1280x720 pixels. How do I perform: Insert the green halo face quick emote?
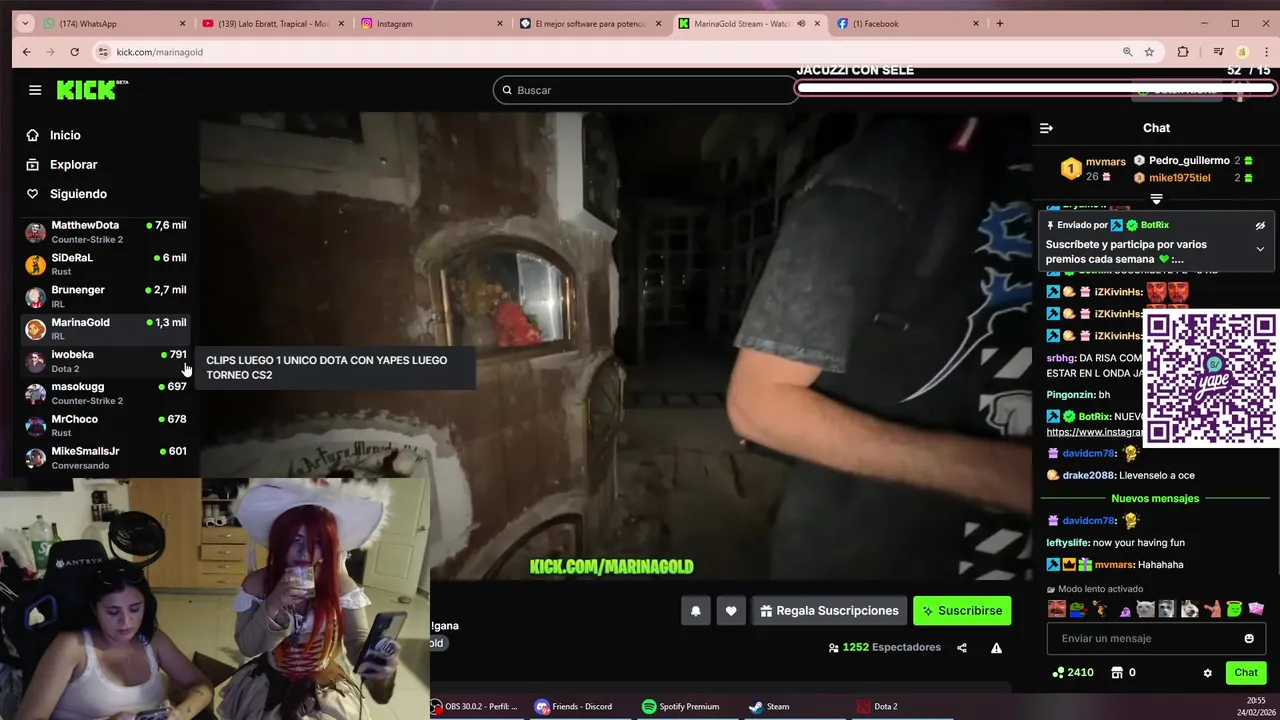click(x=1234, y=609)
